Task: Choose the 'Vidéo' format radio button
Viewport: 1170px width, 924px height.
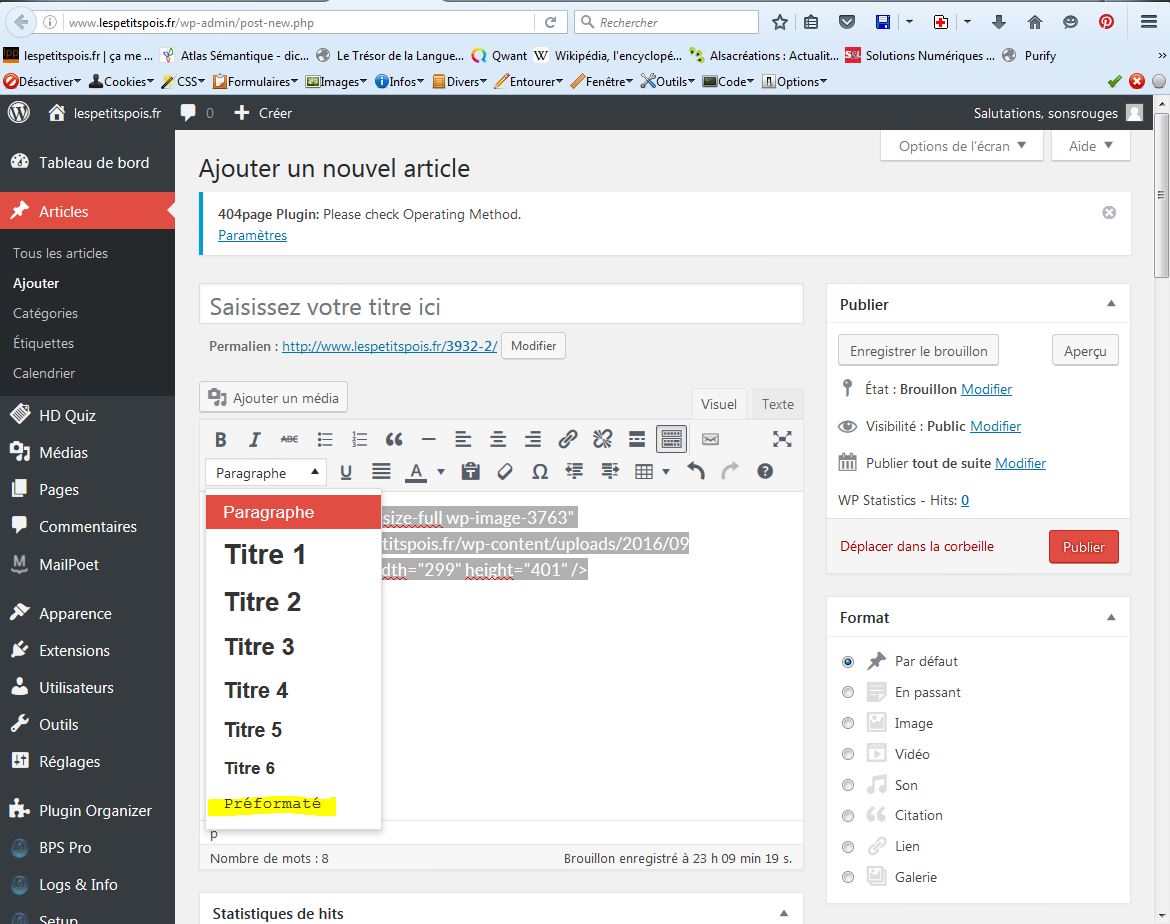Action: [x=848, y=754]
